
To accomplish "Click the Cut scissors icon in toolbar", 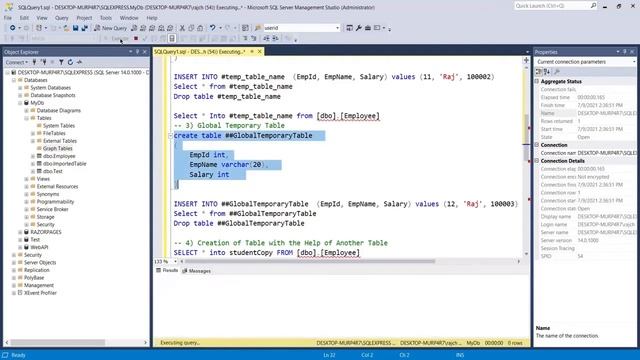I will 182,28.
